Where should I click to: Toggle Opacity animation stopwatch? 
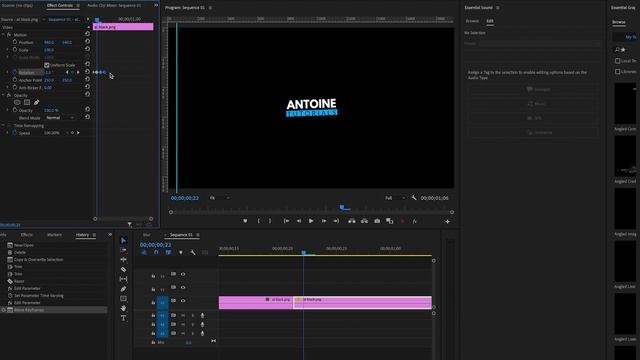[15, 110]
